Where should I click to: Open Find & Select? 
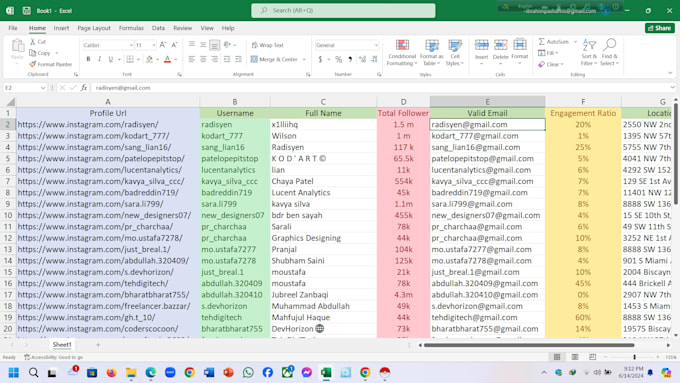coord(609,52)
